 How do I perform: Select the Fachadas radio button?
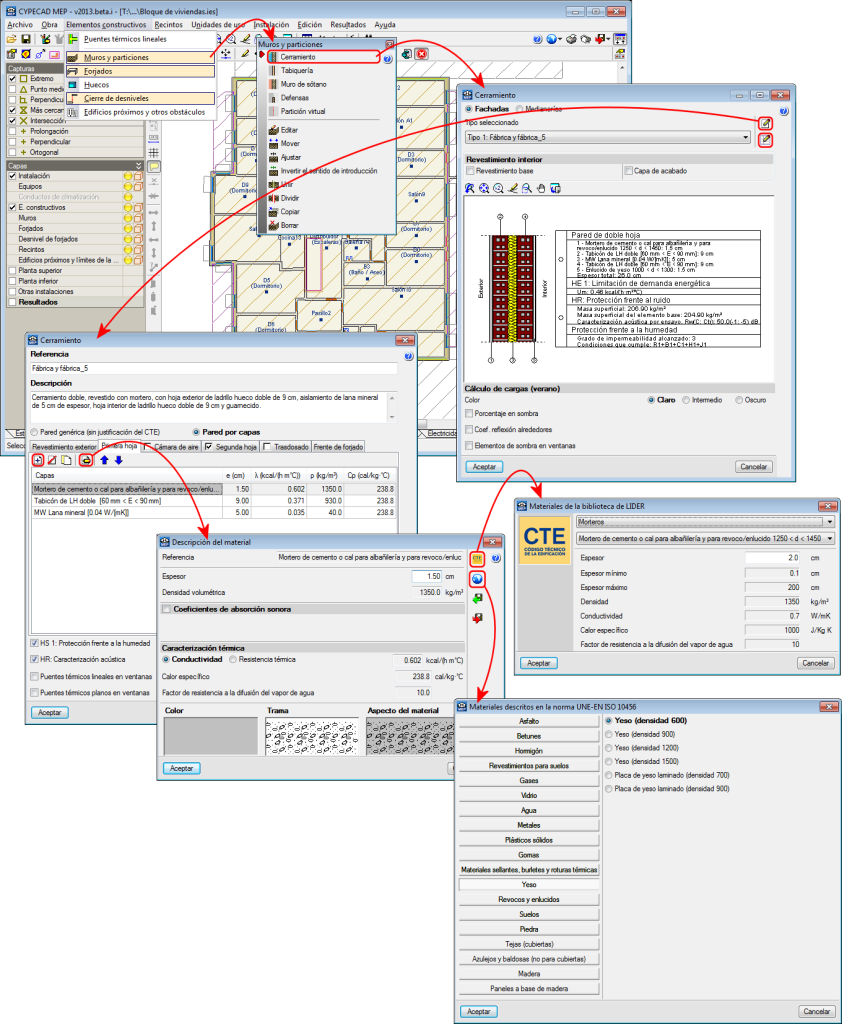coord(469,109)
